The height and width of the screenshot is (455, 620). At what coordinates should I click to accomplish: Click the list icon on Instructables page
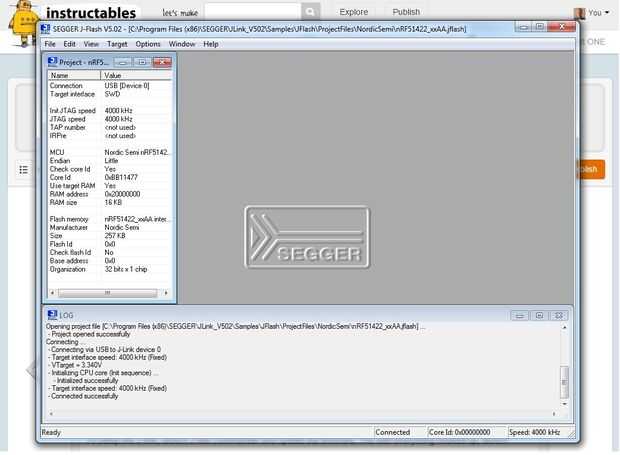click(24, 170)
